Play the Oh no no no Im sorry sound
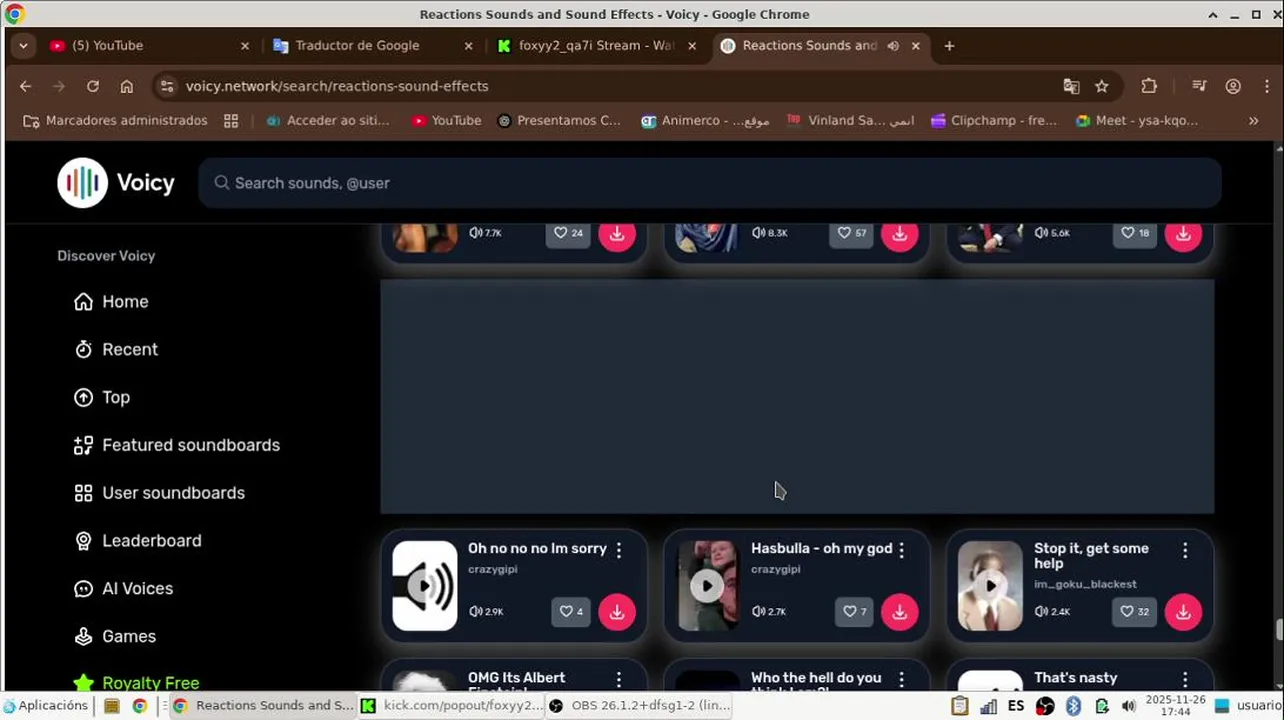Screen dimensions: 1284x720 click(x=425, y=586)
